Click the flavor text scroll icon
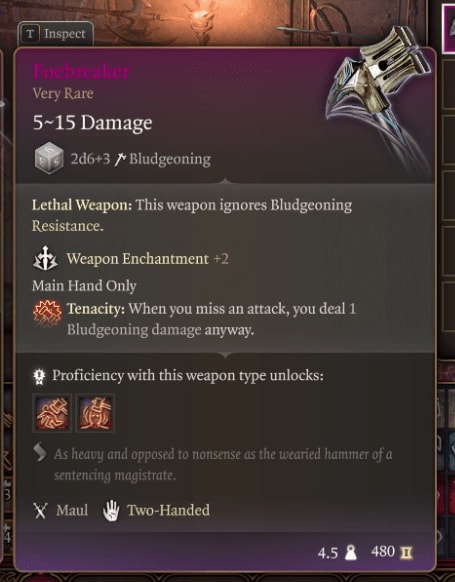The width and height of the screenshot is (455, 582). [x=40, y=452]
